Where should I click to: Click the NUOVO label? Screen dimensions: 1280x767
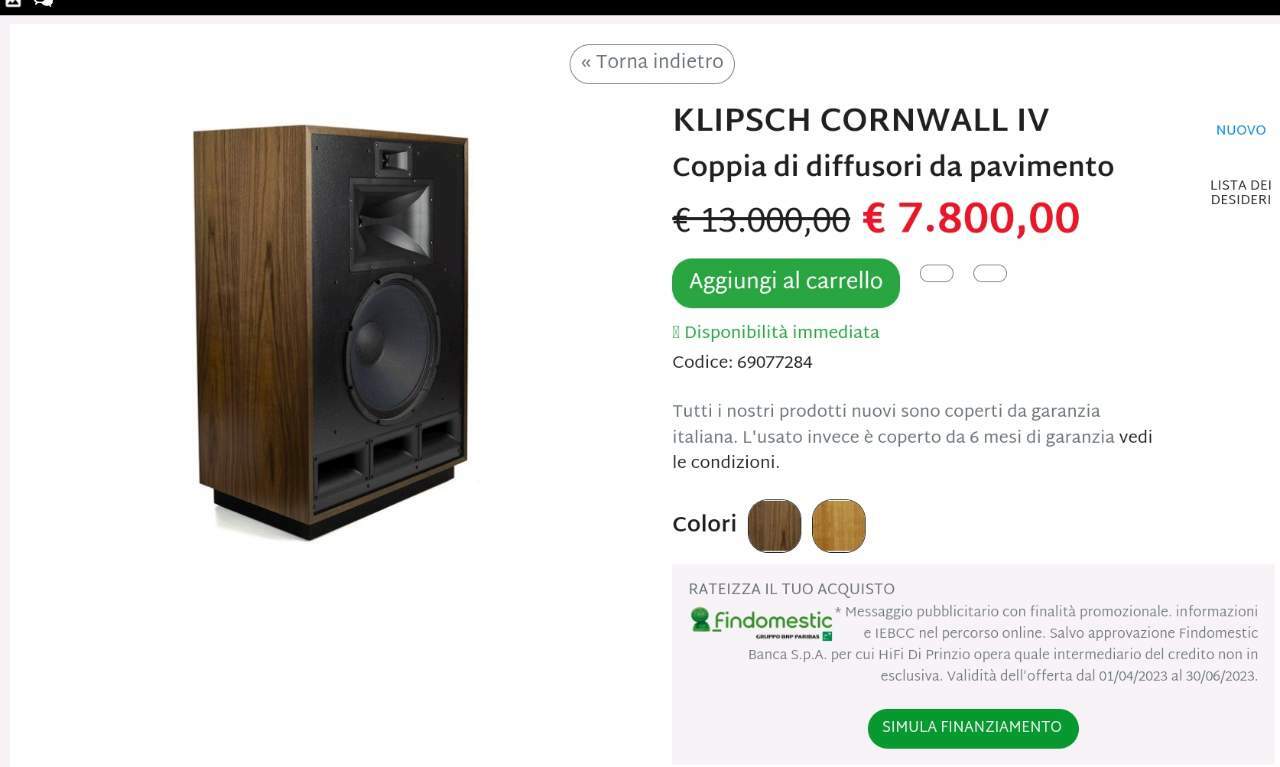tap(1241, 131)
